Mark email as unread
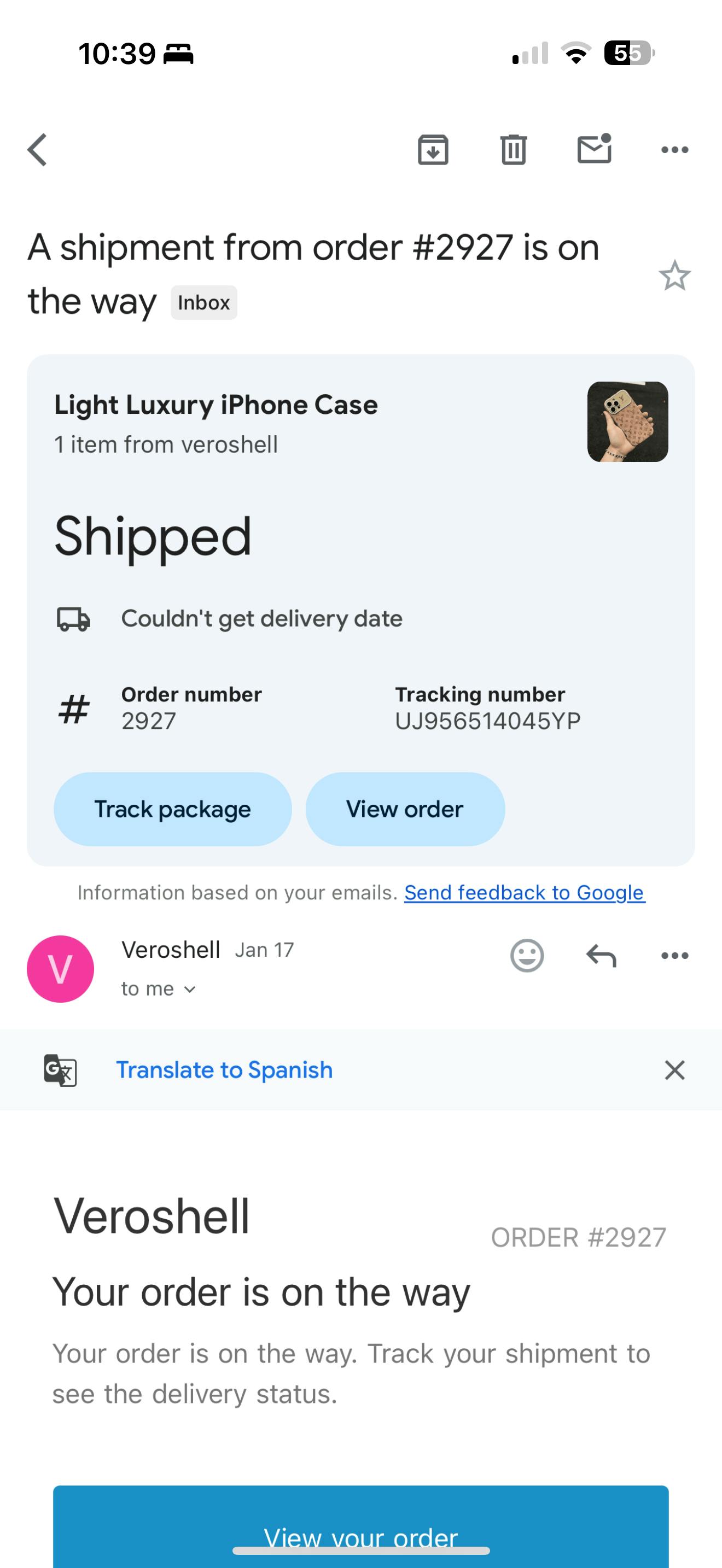 [594, 149]
